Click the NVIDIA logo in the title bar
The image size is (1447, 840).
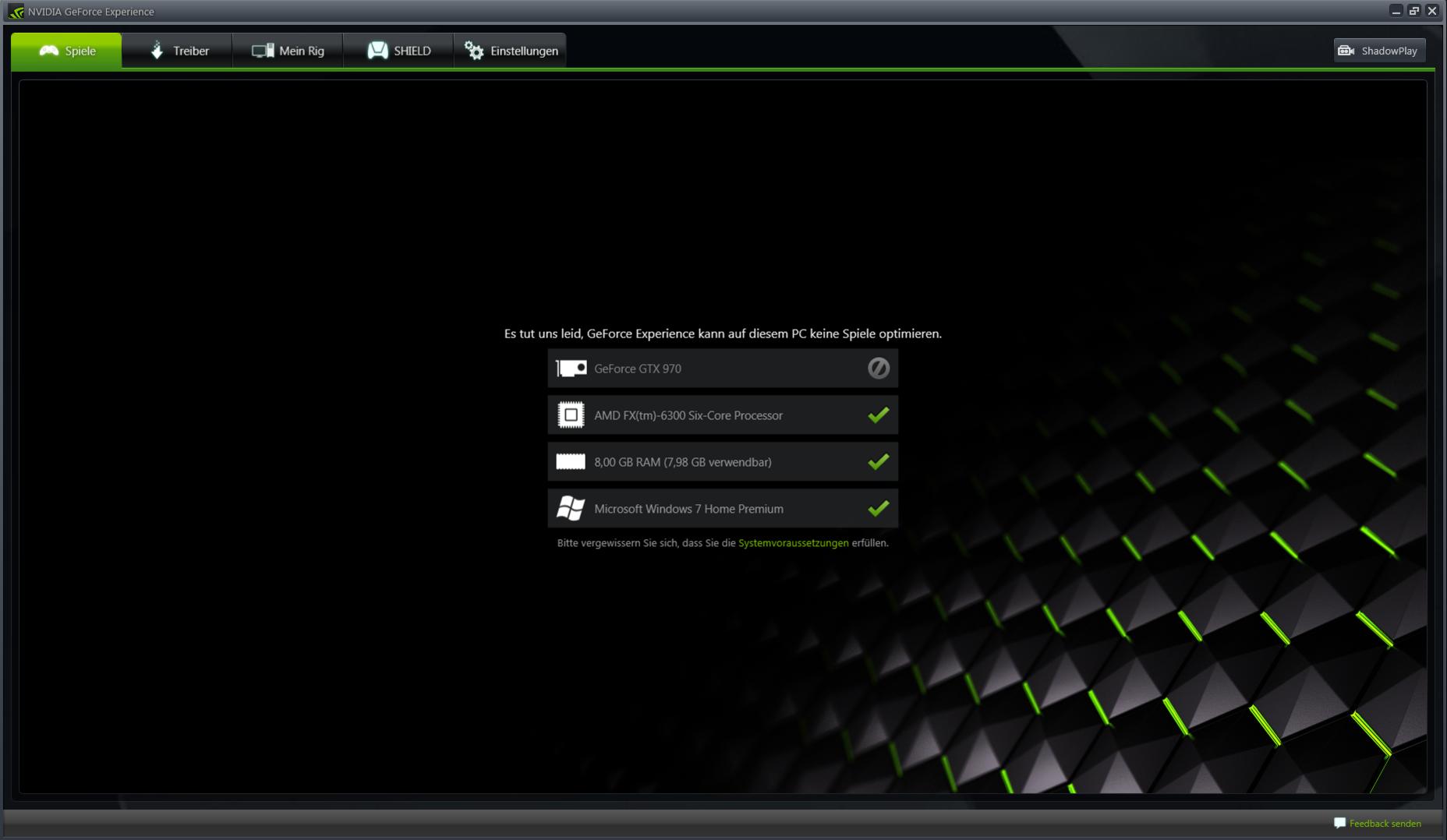point(16,12)
